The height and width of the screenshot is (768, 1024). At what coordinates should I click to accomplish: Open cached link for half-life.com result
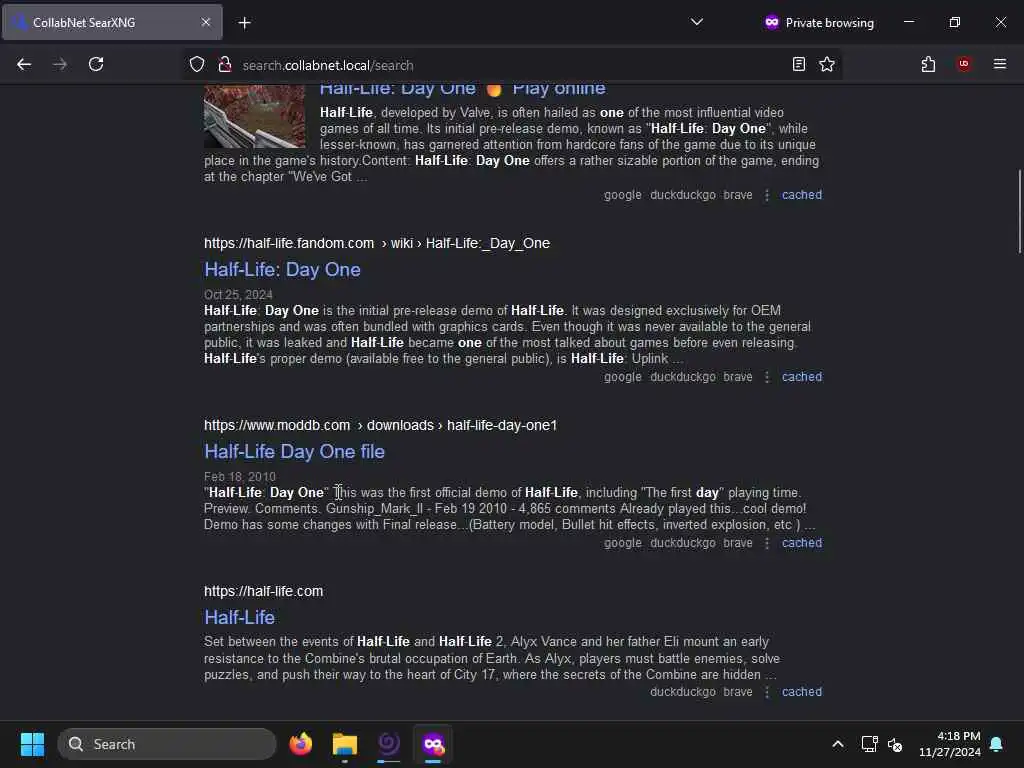click(x=802, y=692)
